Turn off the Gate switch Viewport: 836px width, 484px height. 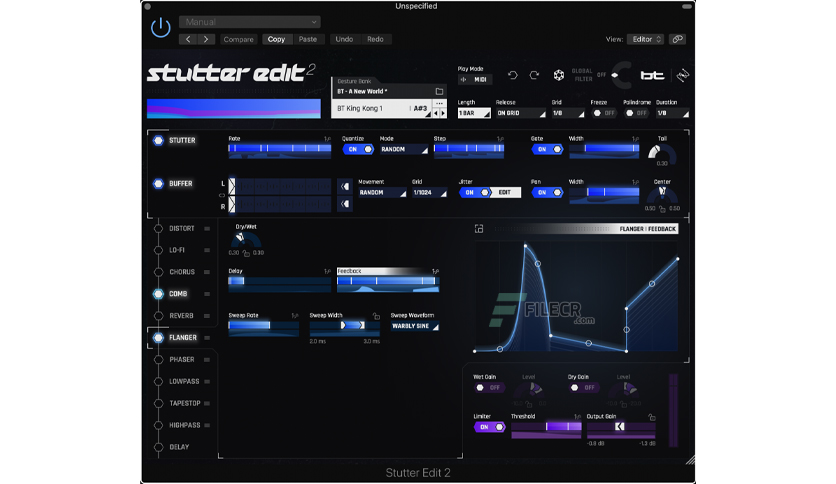[x=547, y=149]
